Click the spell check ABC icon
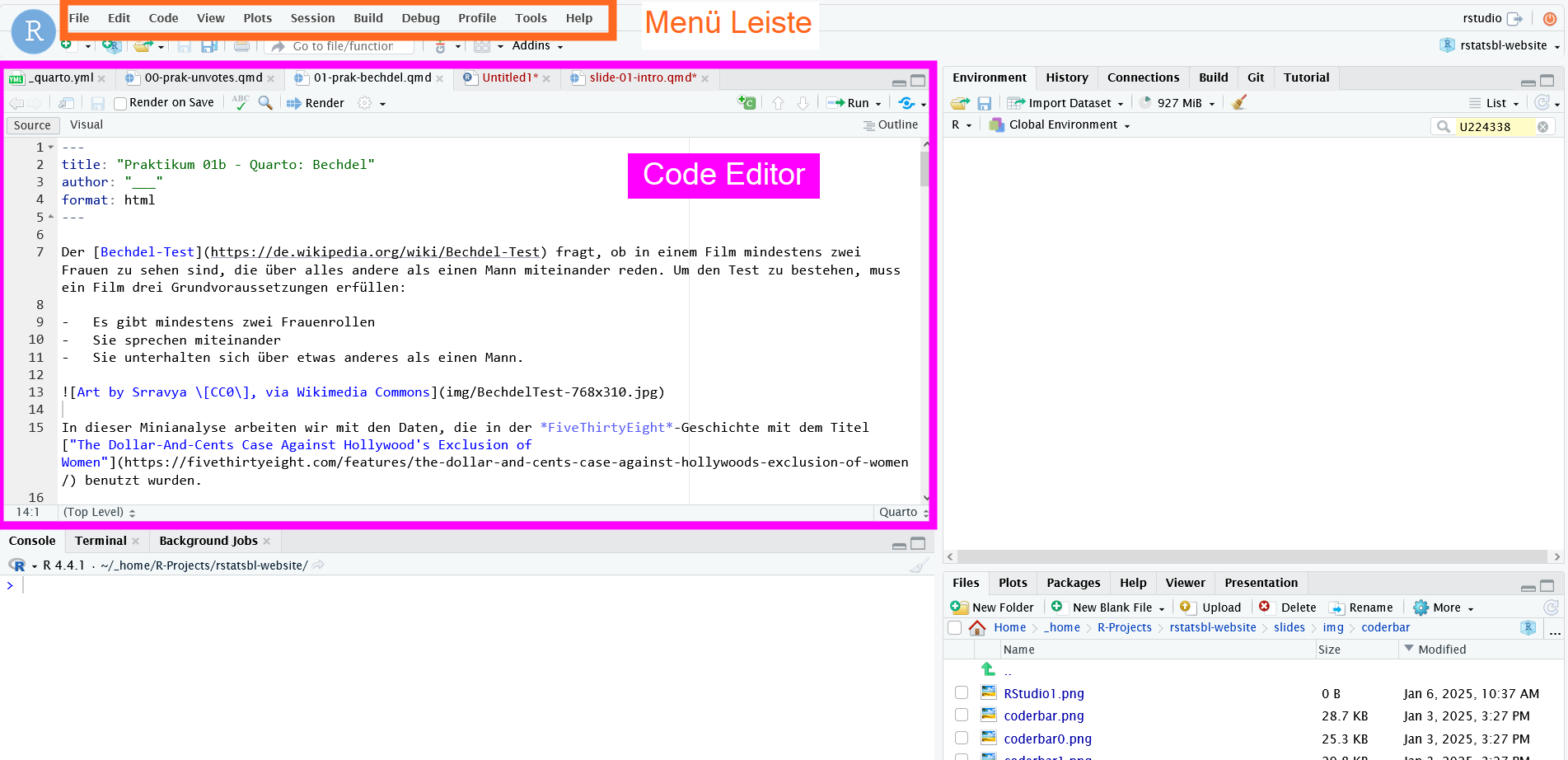 tap(240, 102)
